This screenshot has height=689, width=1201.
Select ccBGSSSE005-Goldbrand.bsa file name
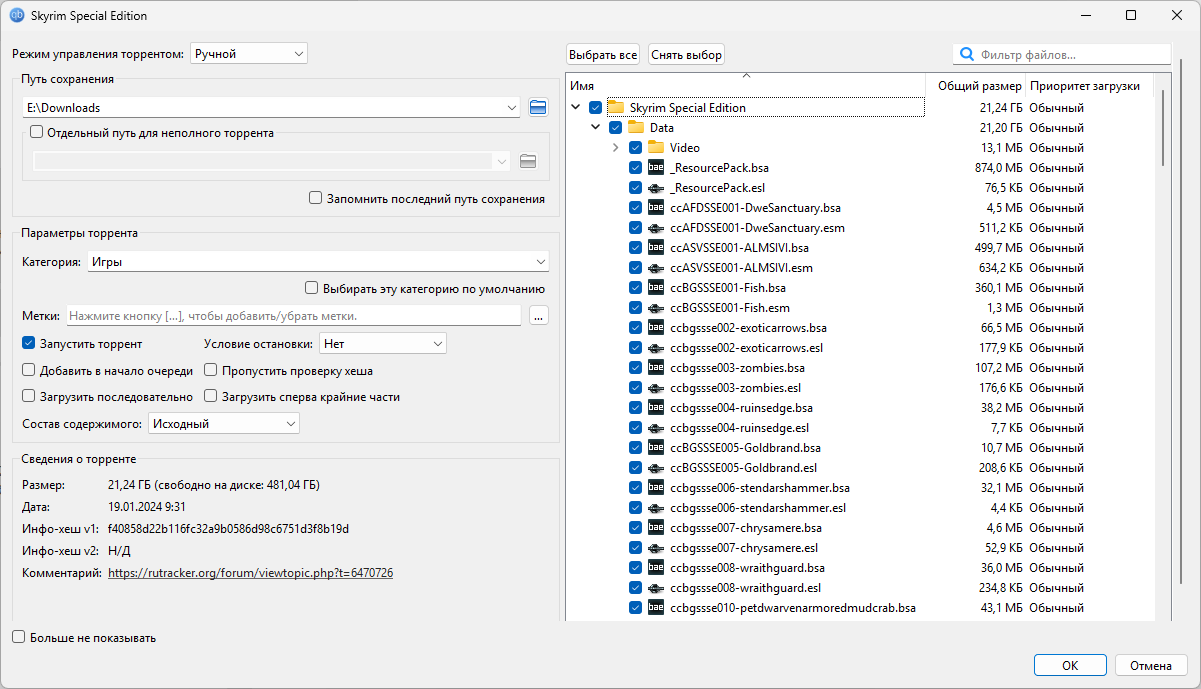tap(745, 447)
